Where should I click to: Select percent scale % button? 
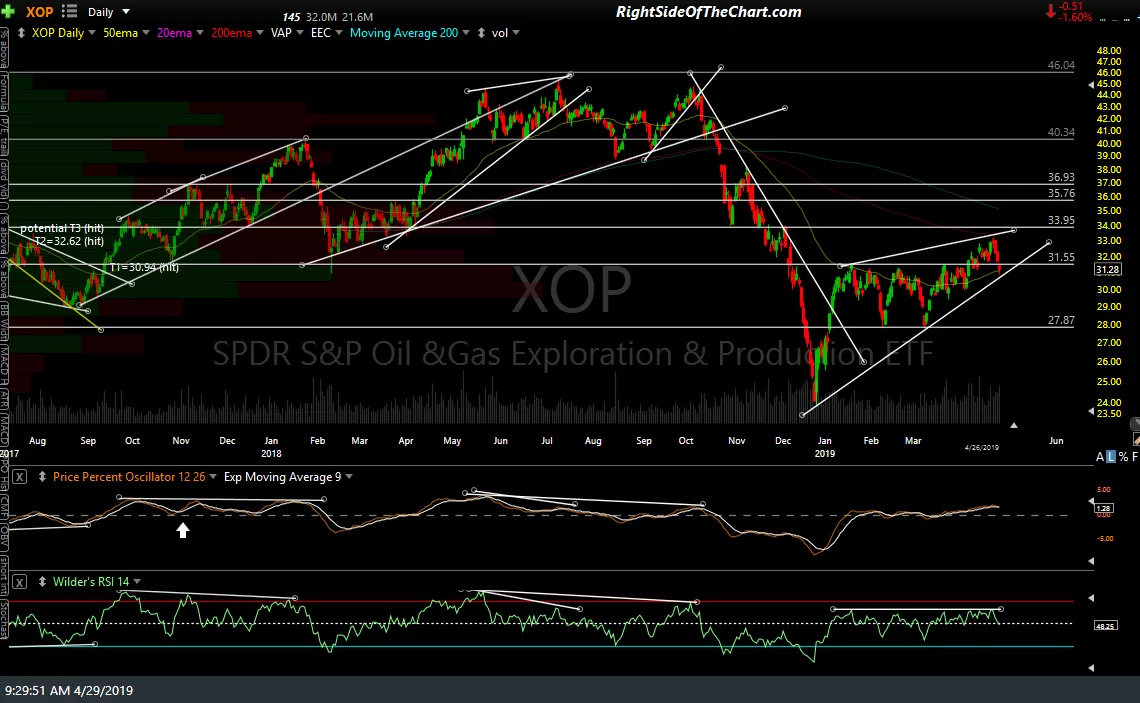pyautogui.click(x=1123, y=457)
